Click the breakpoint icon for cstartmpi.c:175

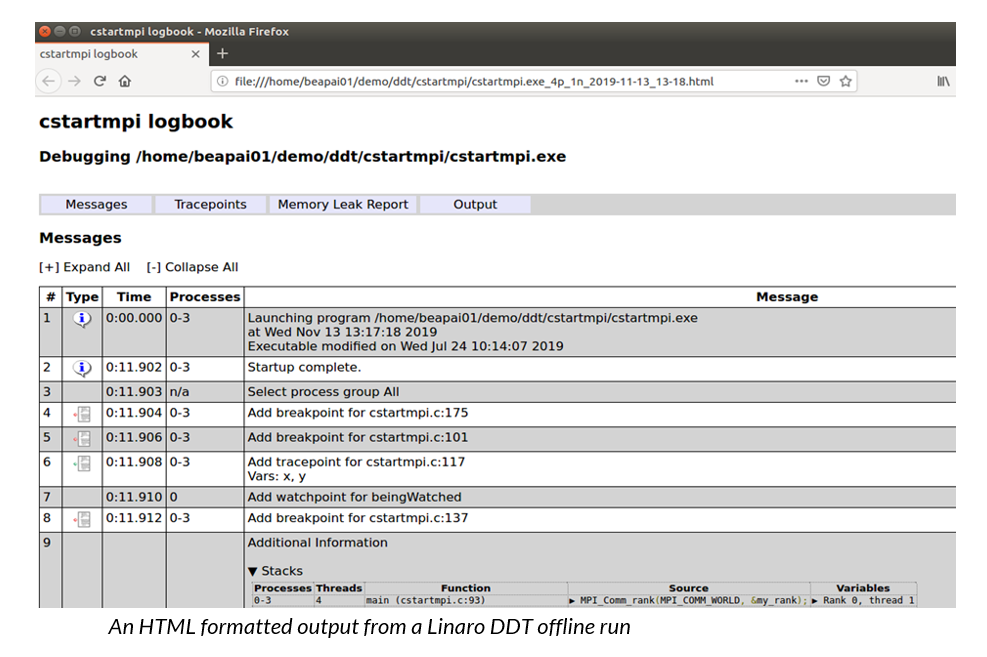tap(81, 413)
